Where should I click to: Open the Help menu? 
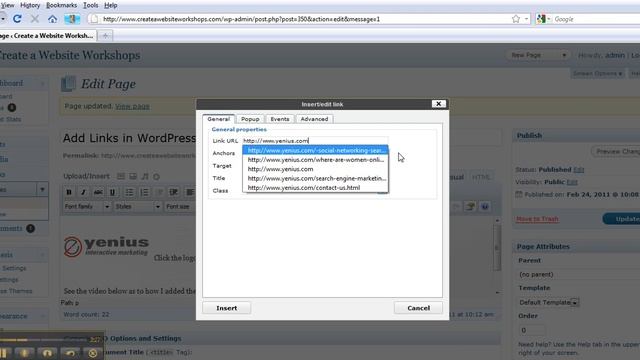(111, 5)
